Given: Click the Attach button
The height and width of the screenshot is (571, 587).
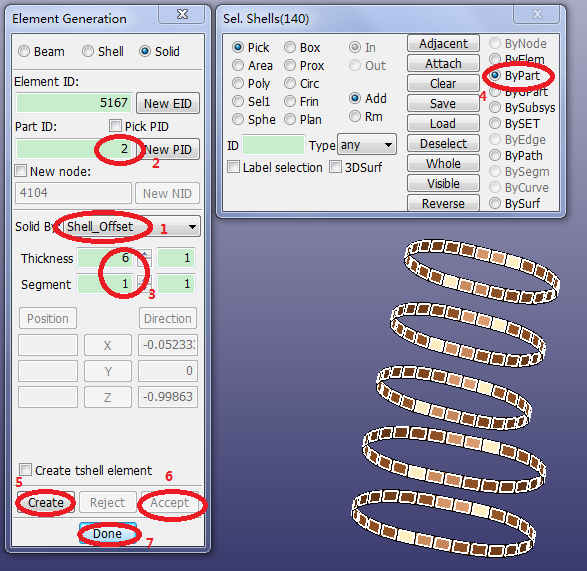Looking at the screenshot, I should [443, 63].
